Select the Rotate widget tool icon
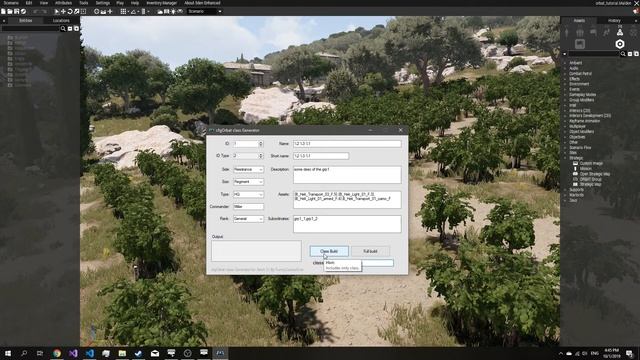 click(x=70, y=11)
